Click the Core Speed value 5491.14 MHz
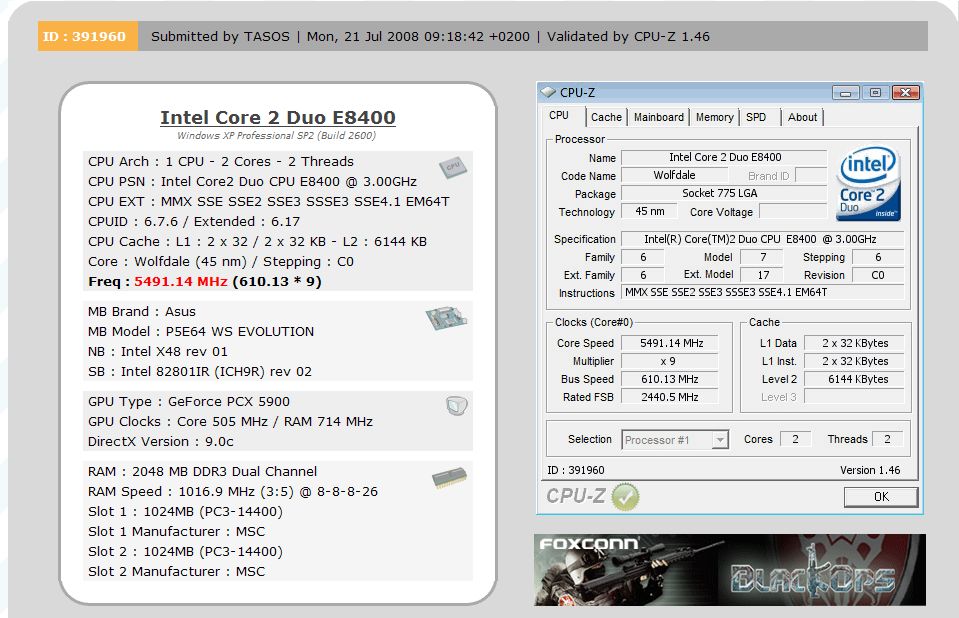Viewport: 959px width, 618px height. point(671,343)
